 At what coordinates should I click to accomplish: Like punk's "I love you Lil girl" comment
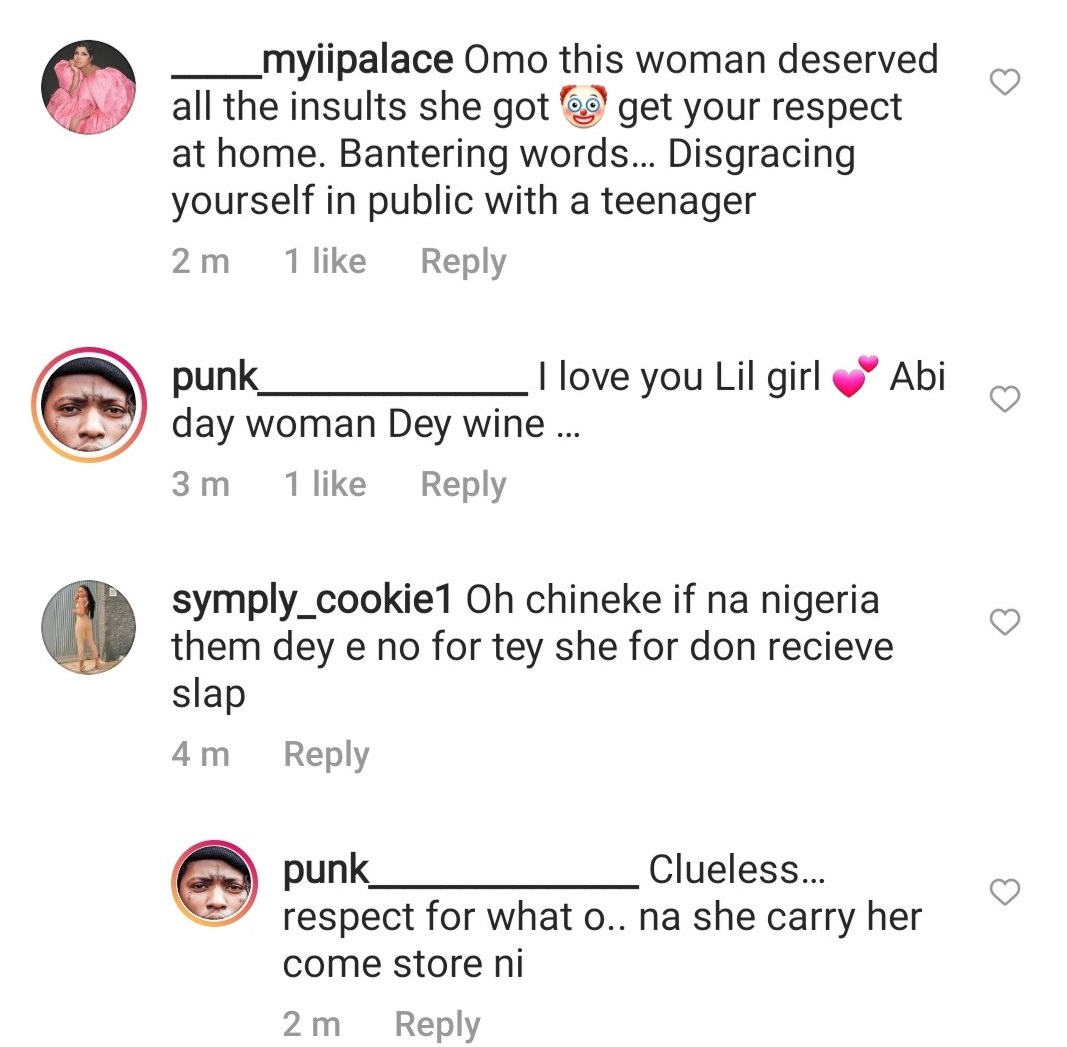(x=1003, y=399)
